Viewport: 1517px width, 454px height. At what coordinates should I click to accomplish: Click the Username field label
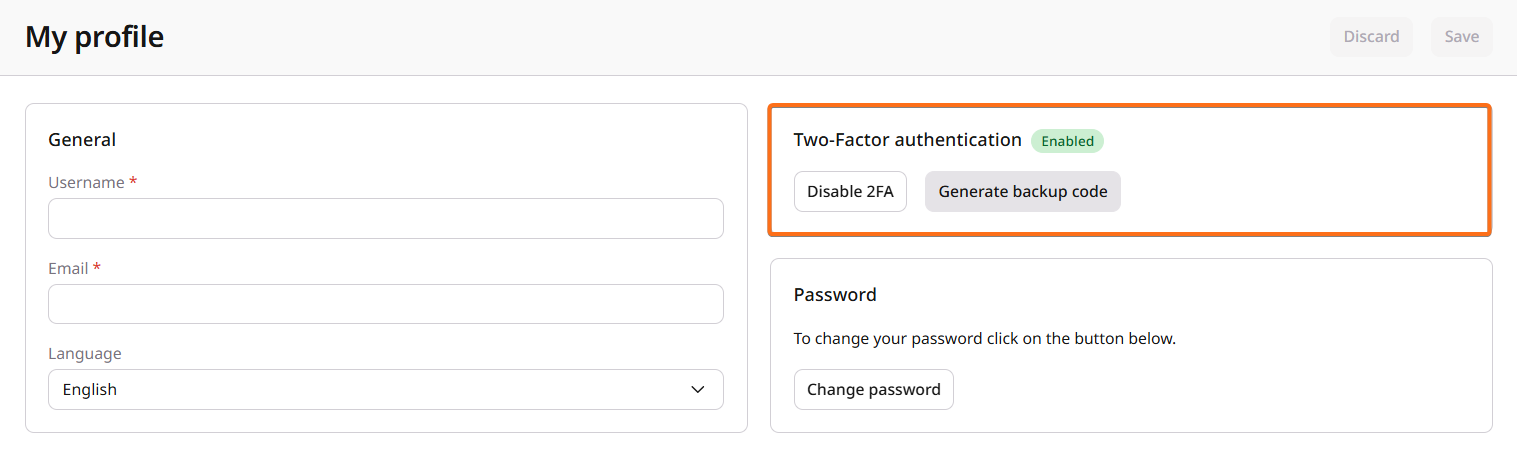point(86,183)
